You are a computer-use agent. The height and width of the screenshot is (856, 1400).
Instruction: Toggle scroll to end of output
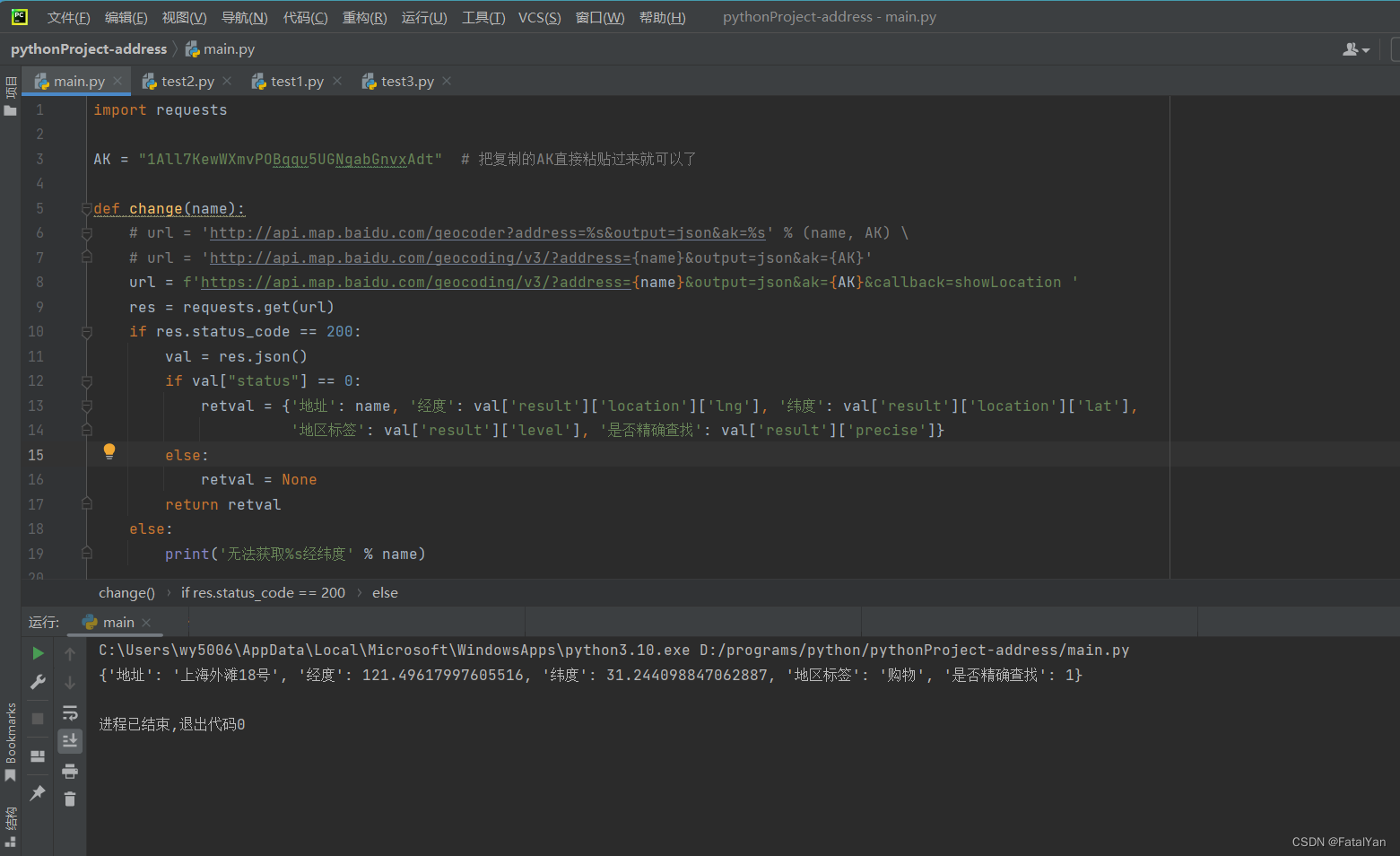pos(70,741)
